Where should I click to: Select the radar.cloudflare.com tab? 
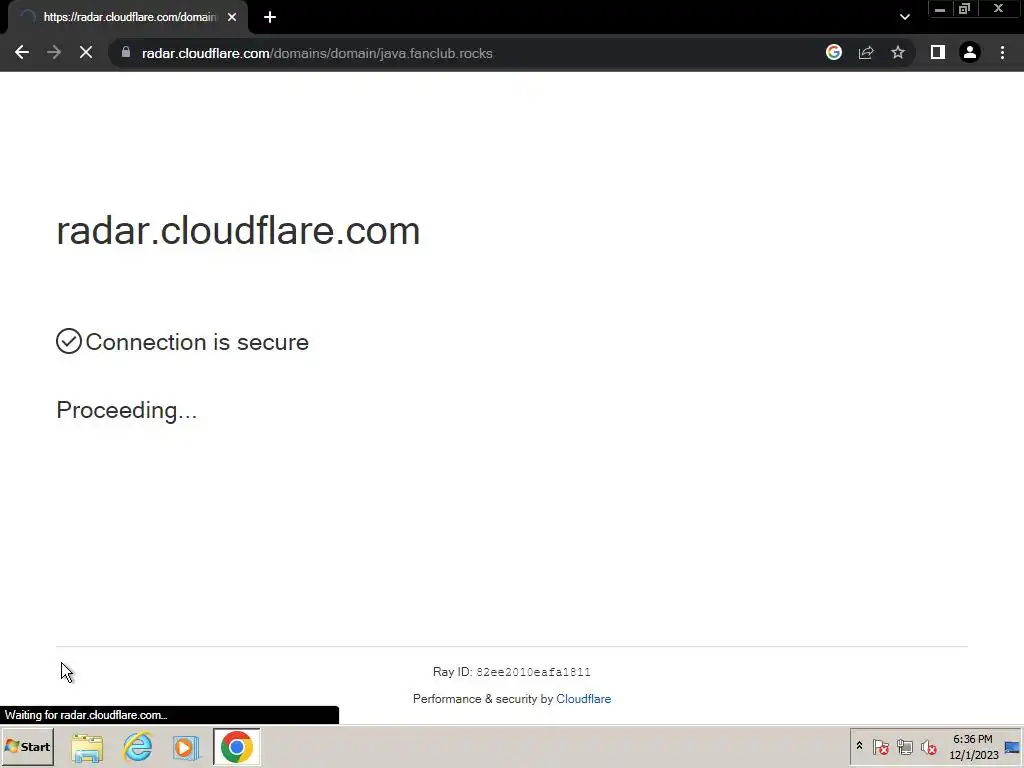(129, 17)
